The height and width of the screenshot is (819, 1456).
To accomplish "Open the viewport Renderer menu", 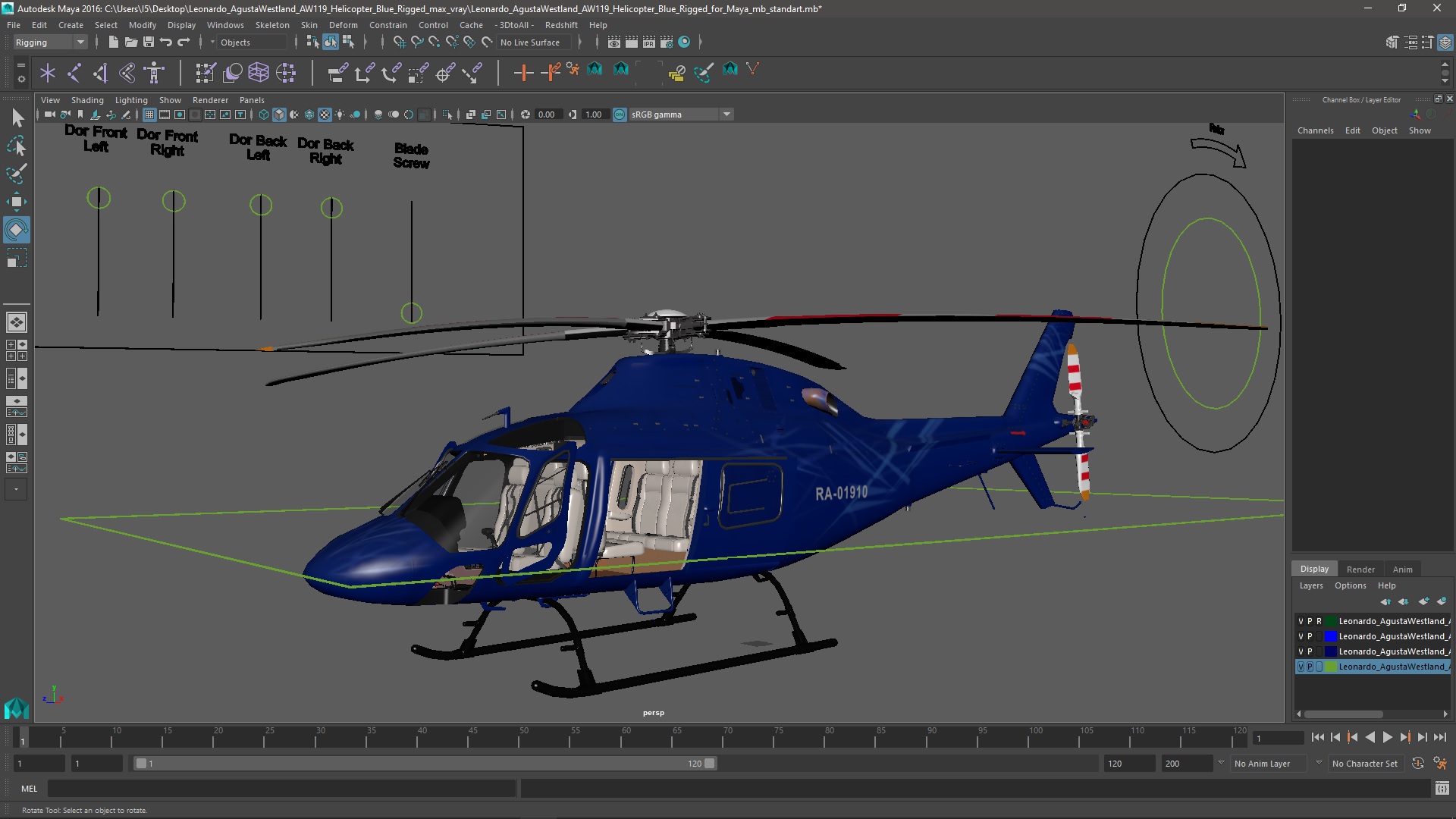I will click(210, 100).
